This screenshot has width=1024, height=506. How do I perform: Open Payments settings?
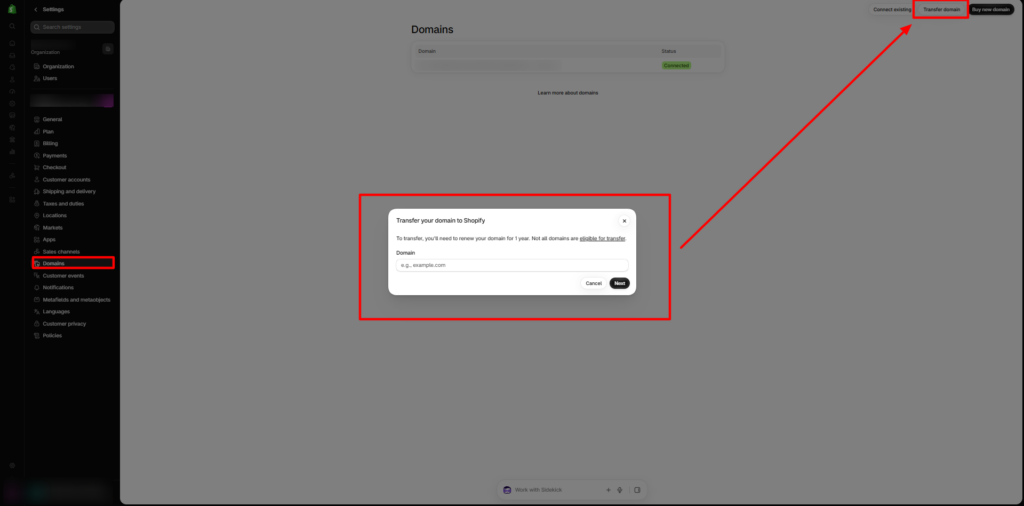pos(54,155)
